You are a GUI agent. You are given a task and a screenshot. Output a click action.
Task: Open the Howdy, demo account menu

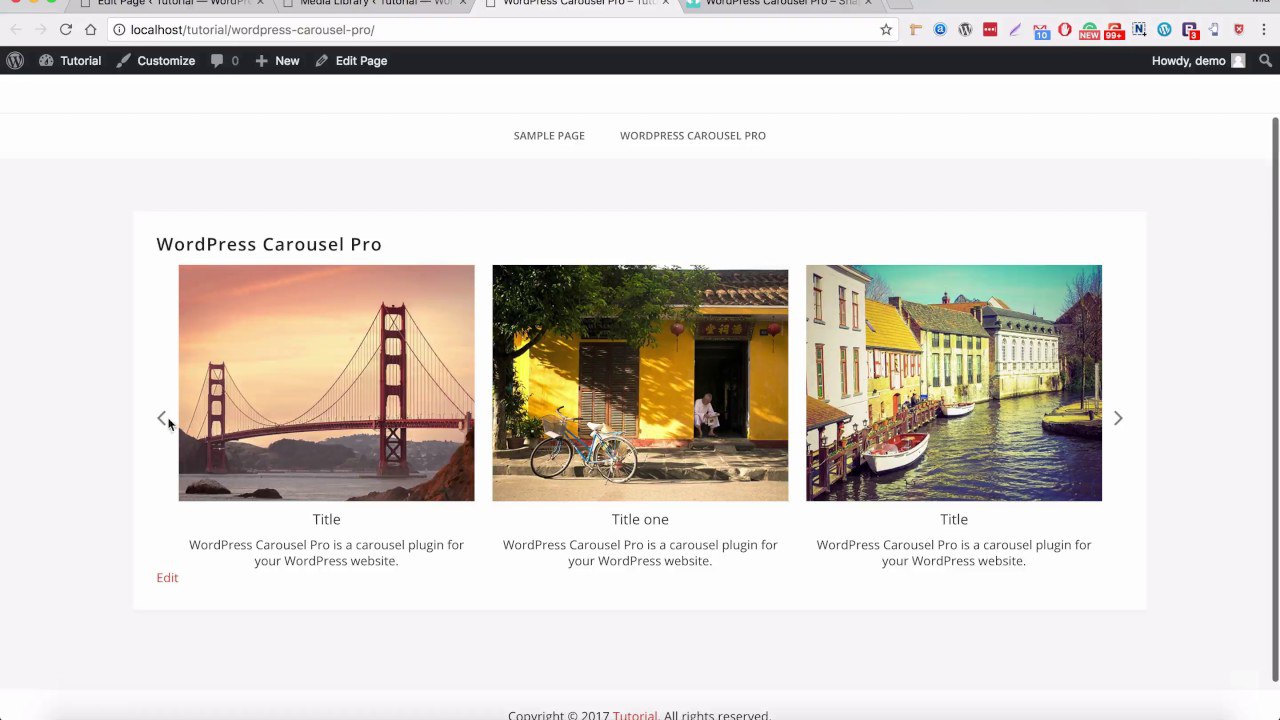click(1198, 61)
